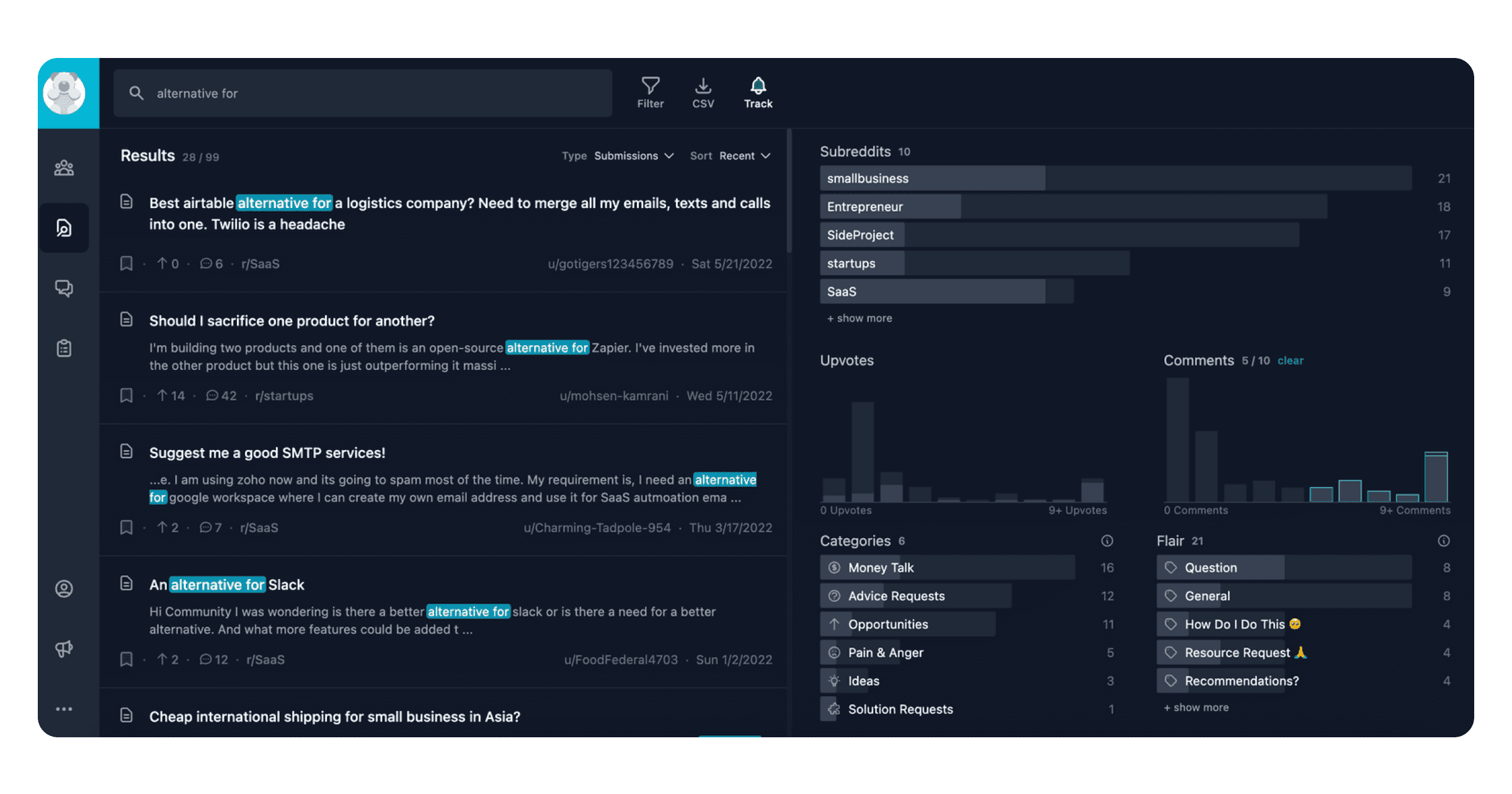Click the 9+ Comments histogram bar
The width and height of the screenshot is (1512, 794).
click(1436, 477)
